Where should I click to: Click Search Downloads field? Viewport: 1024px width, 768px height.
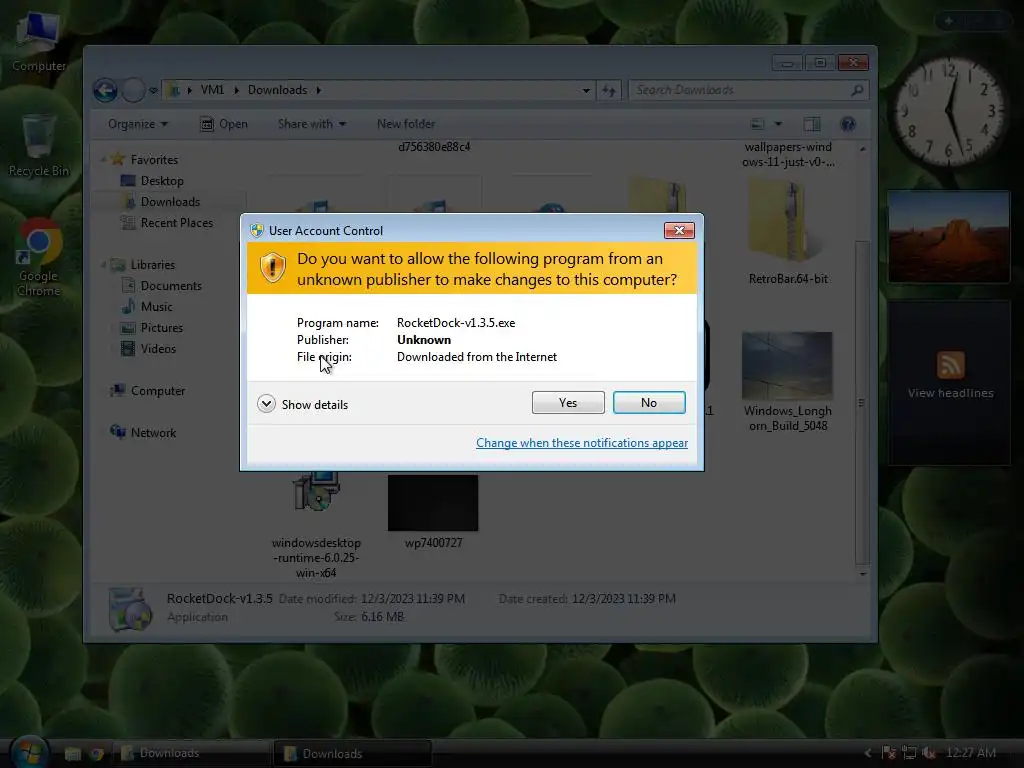coord(748,90)
